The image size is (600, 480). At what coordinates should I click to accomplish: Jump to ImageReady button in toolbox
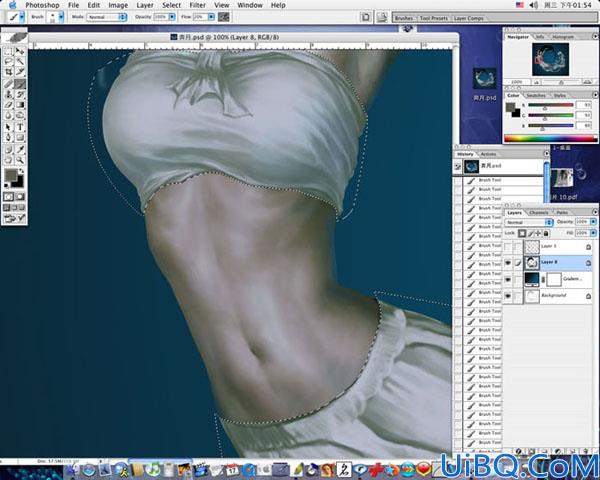pos(14,219)
